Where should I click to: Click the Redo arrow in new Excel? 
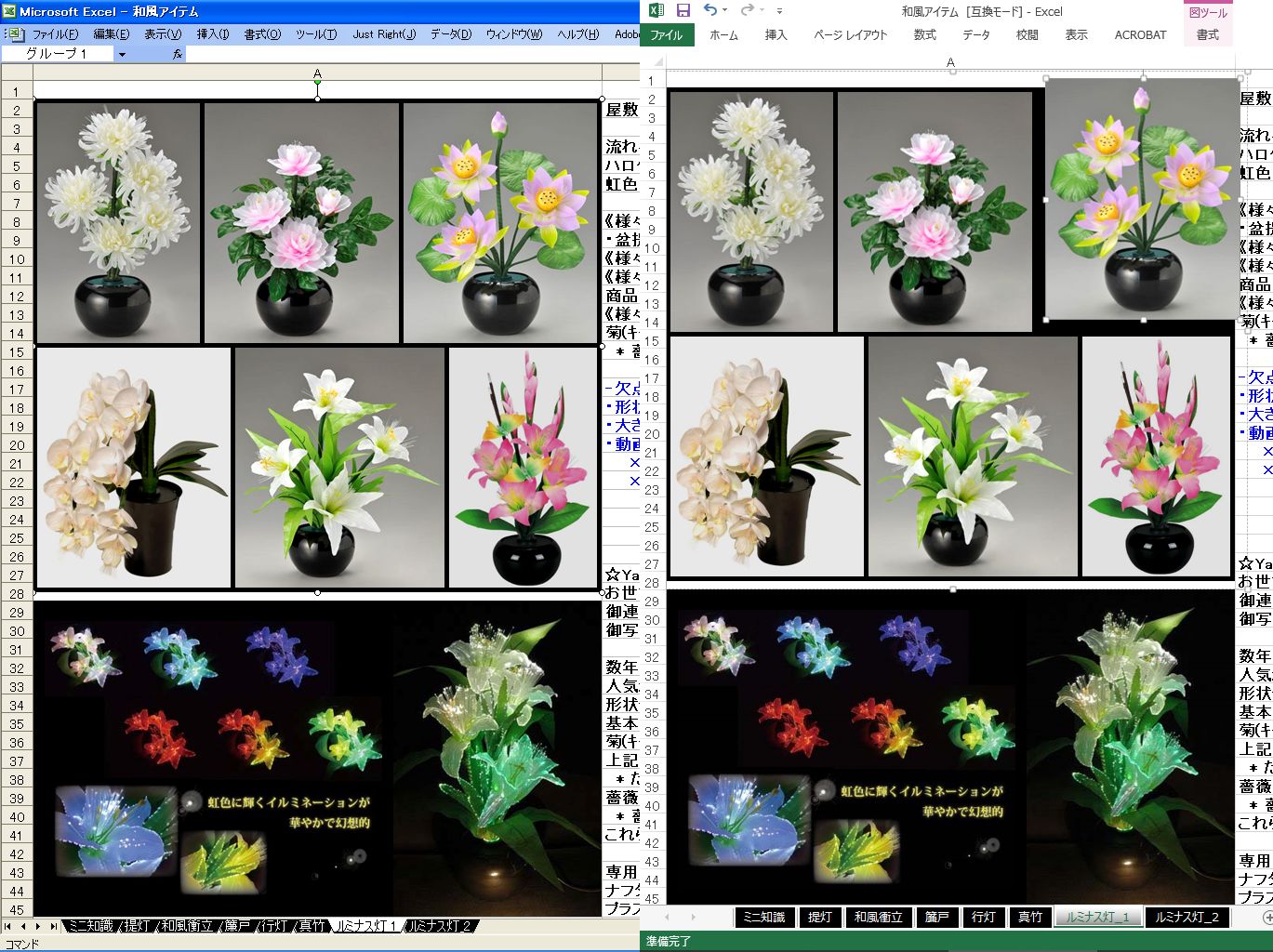[747, 10]
